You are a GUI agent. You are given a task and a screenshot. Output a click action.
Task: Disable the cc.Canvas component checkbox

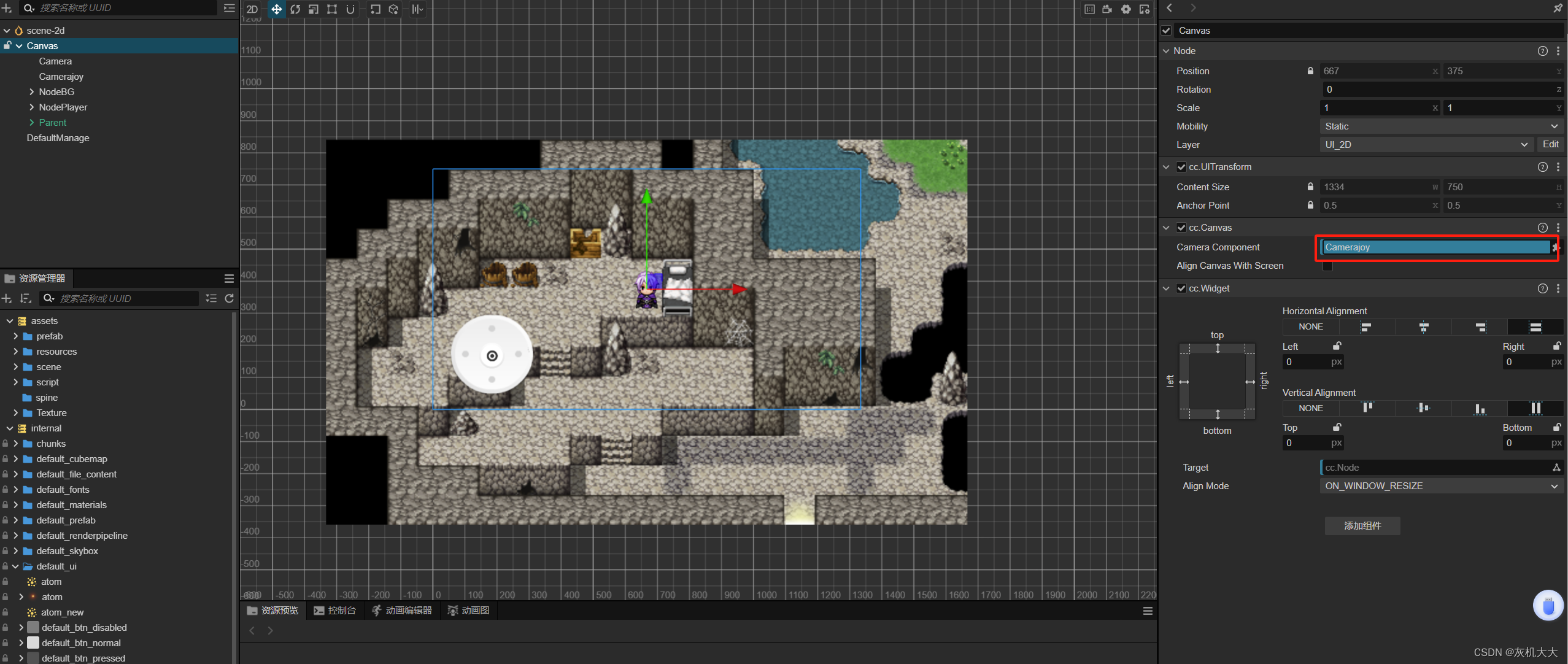pos(1181,228)
